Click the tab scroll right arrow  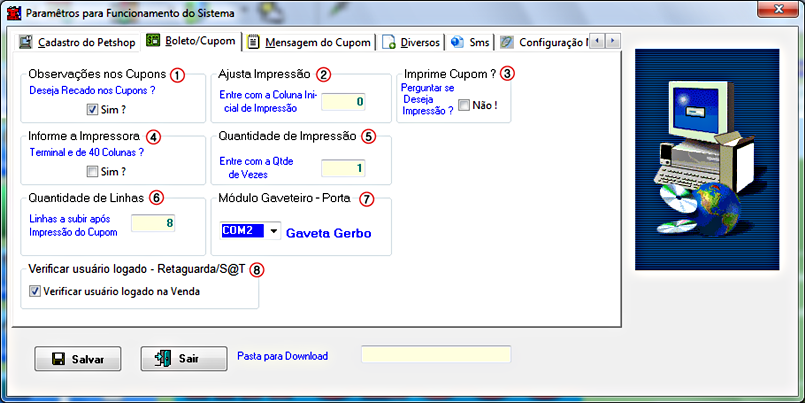click(x=612, y=41)
